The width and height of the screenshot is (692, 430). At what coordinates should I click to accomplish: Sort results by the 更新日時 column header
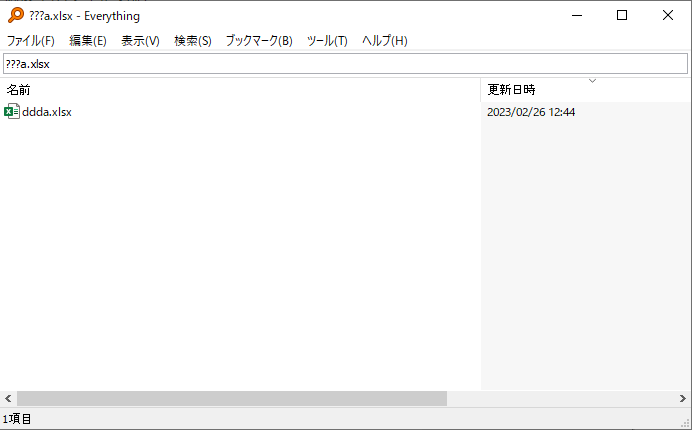[x=586, y=90]
